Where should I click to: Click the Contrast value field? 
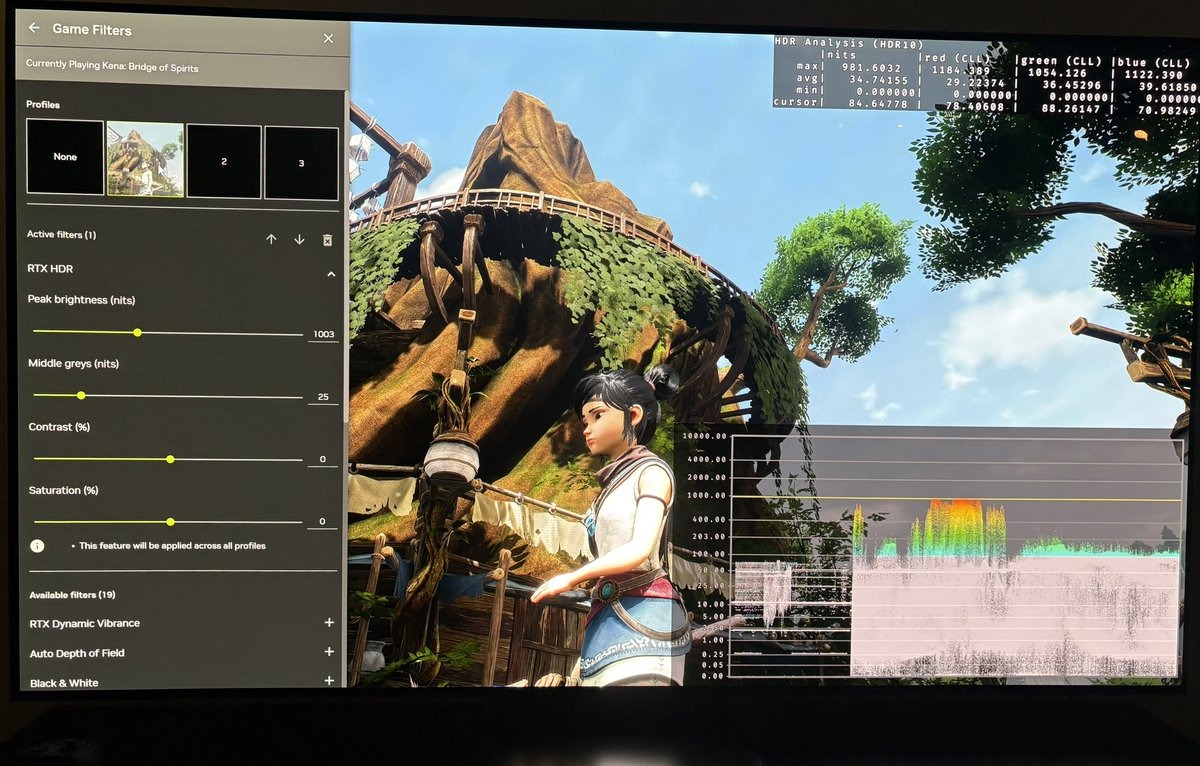click(323, 460)
